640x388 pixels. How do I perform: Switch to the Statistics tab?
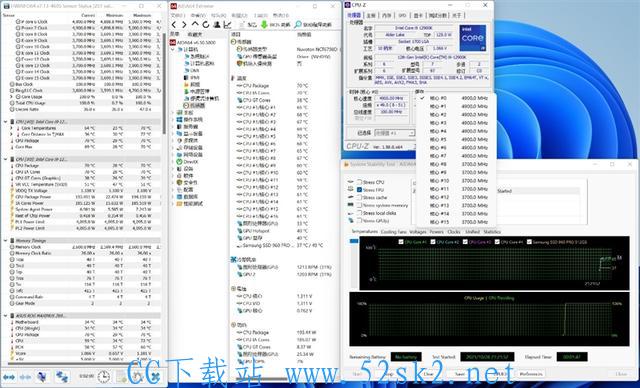click(x=492, y=232)
